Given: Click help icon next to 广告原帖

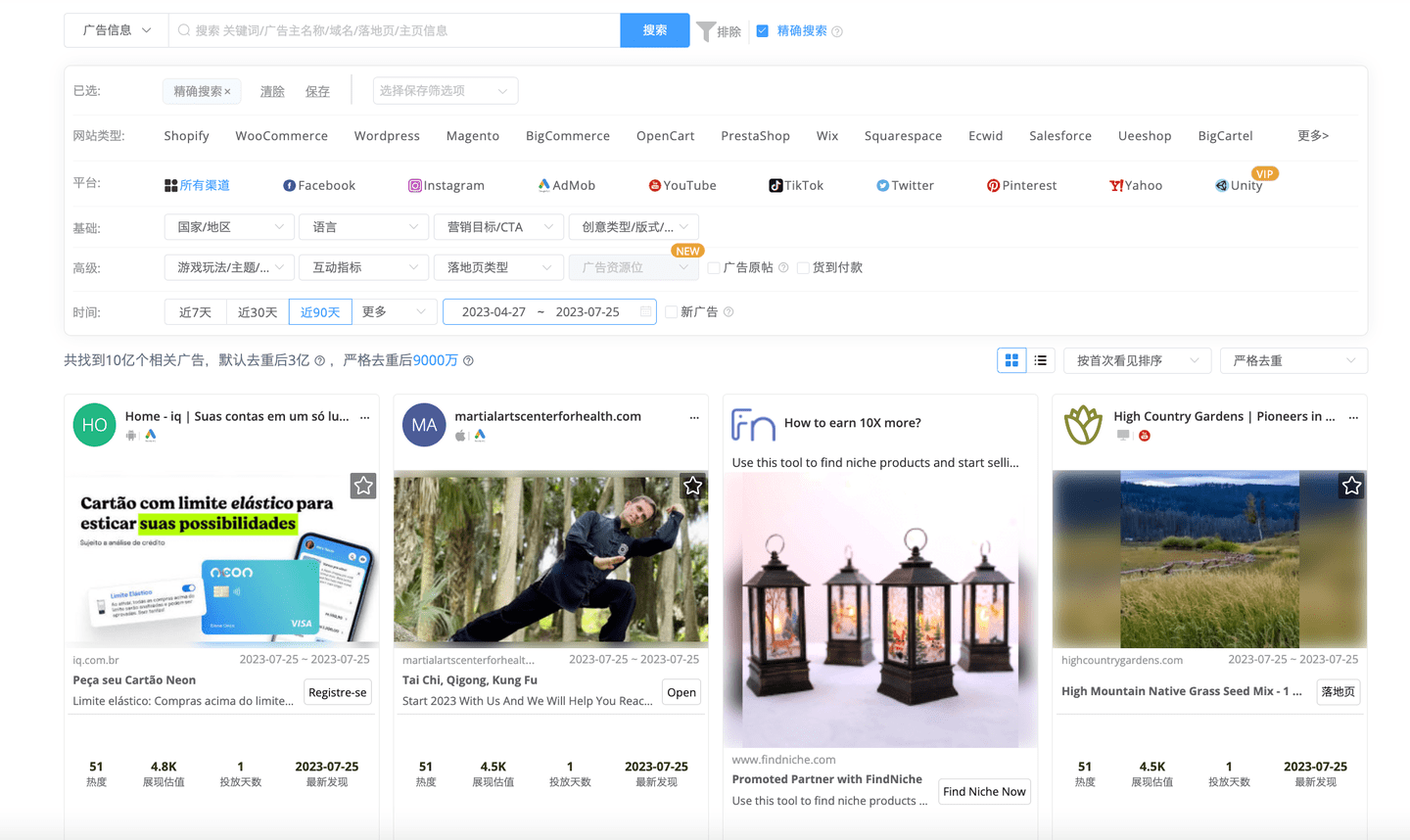Looking at the screenshot, I should click(x=783, y=267).
